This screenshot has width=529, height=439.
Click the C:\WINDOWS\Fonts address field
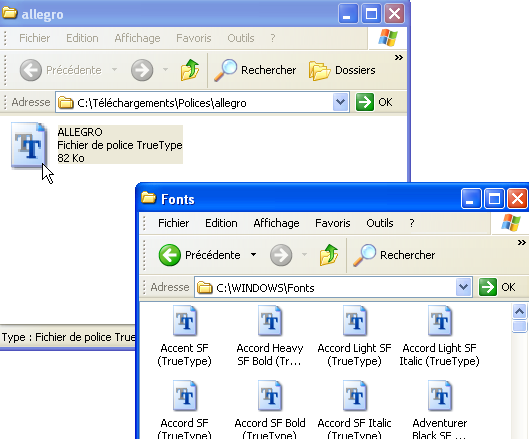pyautogui.click(x=333, y=287)
